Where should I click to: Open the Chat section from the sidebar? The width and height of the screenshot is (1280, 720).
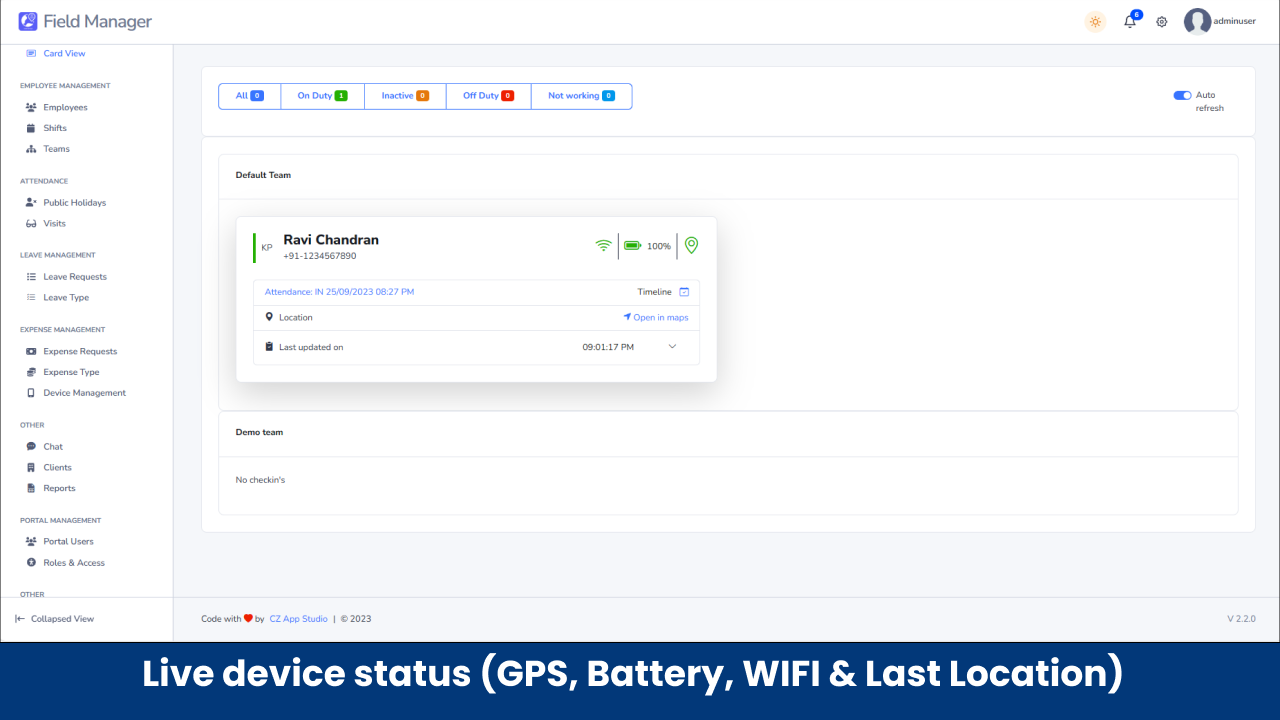pos(54,446)
